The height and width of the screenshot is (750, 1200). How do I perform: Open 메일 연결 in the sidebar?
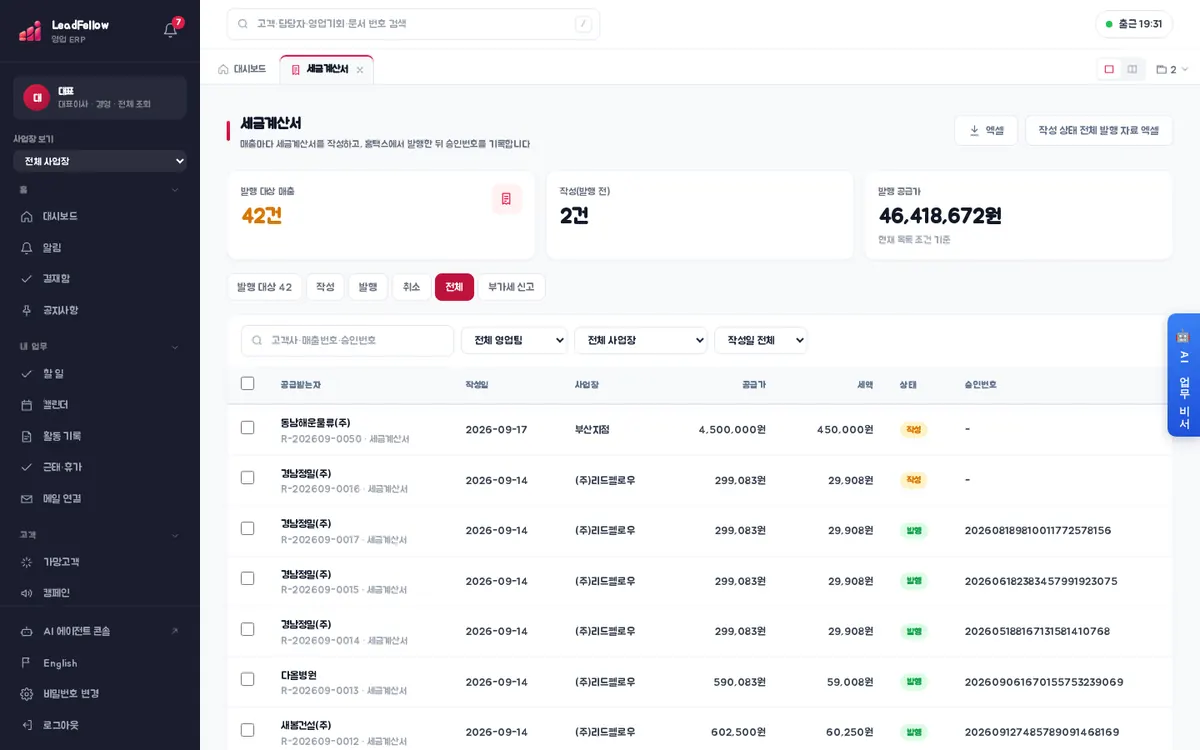tap(100, 498)
